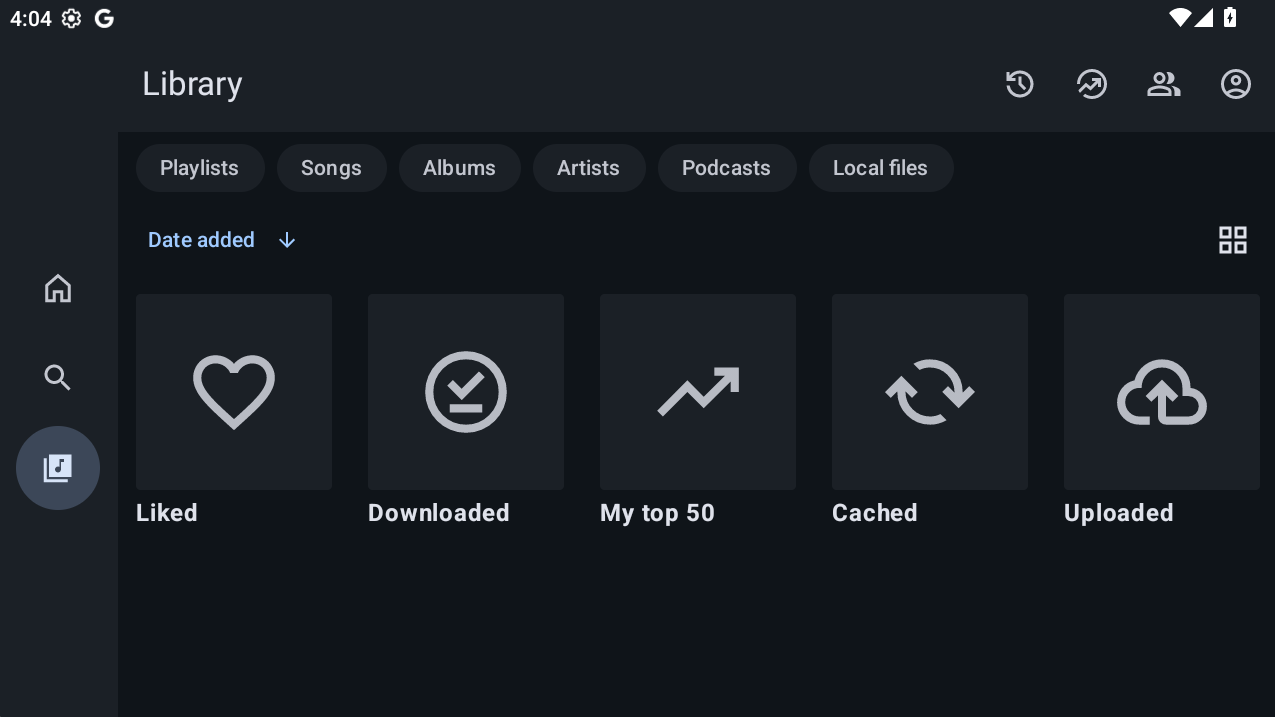This screenshot has height=717, width=1275.
Task: Open the Date added sort dropdown
Action: coord(201,240)
